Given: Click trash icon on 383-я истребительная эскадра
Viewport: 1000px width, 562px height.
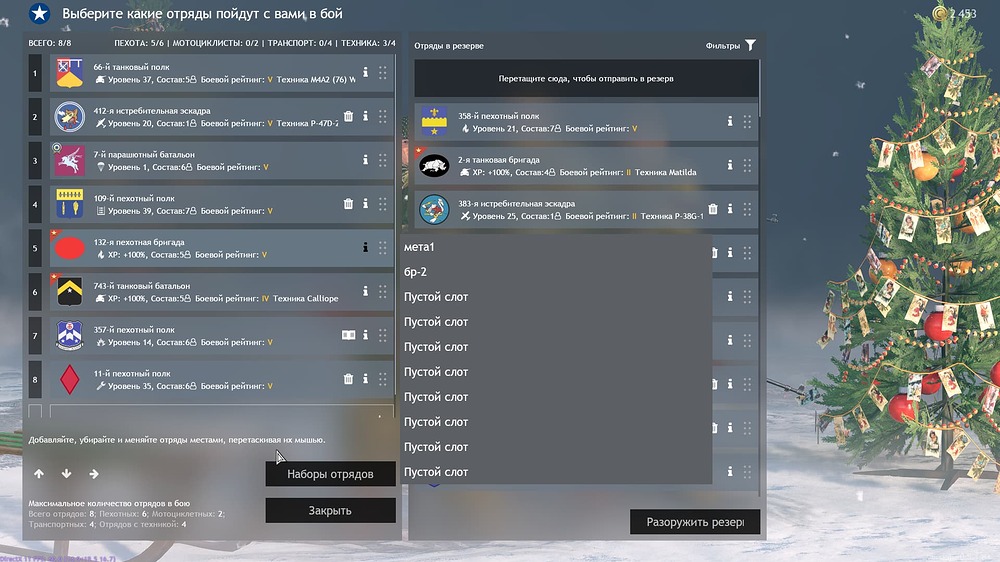Looking at the screenshot, I should 713,210.
